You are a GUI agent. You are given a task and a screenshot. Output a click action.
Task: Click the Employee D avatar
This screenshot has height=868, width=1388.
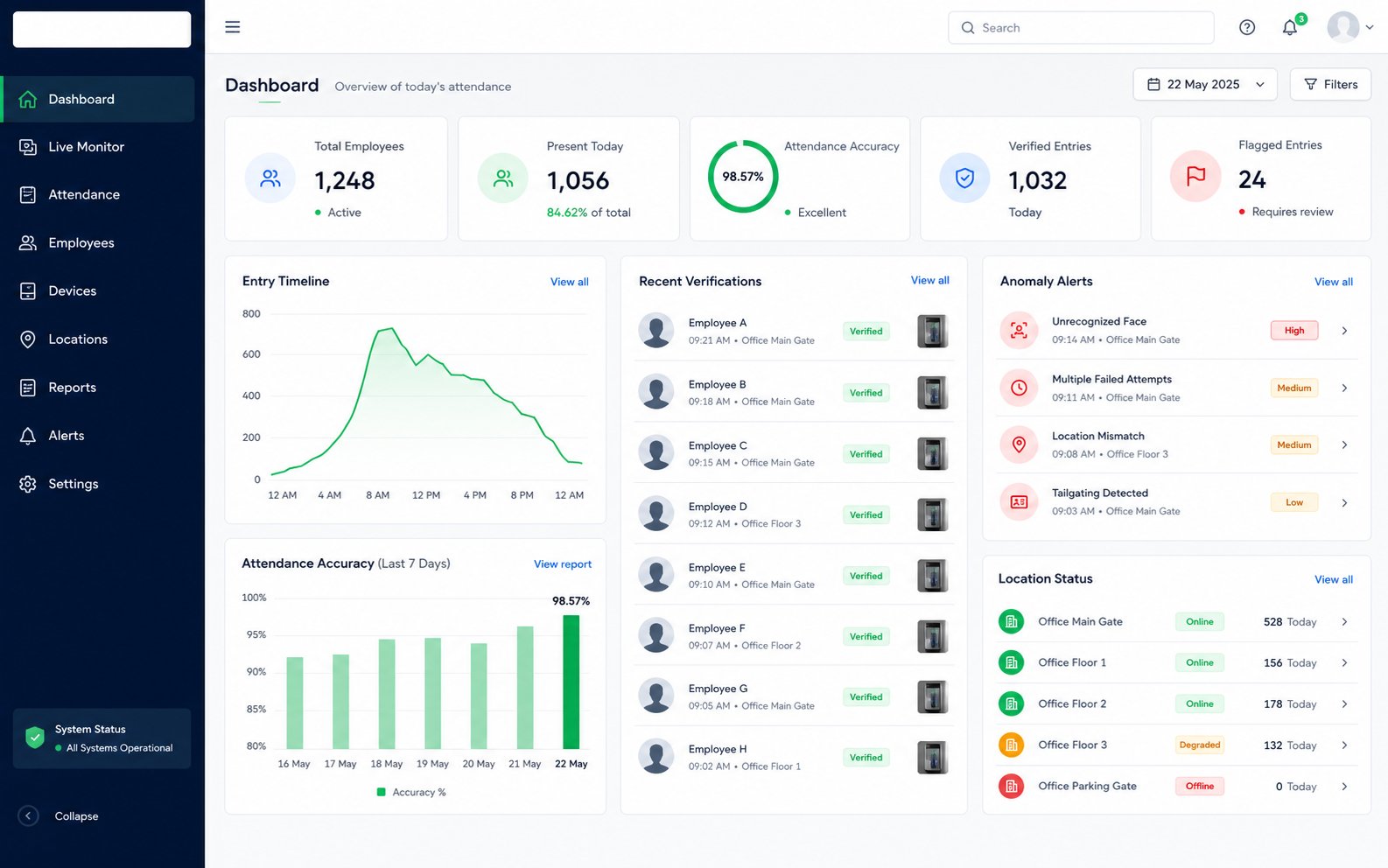click(655, 514)
